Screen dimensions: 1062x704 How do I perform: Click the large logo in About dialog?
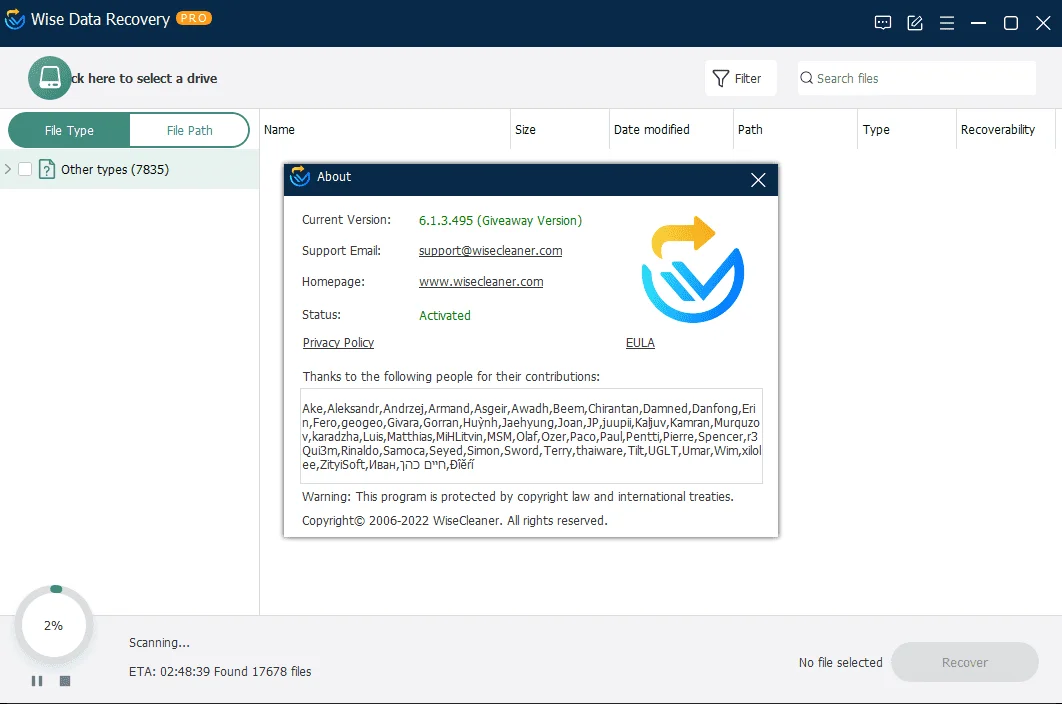coord(692,269)
